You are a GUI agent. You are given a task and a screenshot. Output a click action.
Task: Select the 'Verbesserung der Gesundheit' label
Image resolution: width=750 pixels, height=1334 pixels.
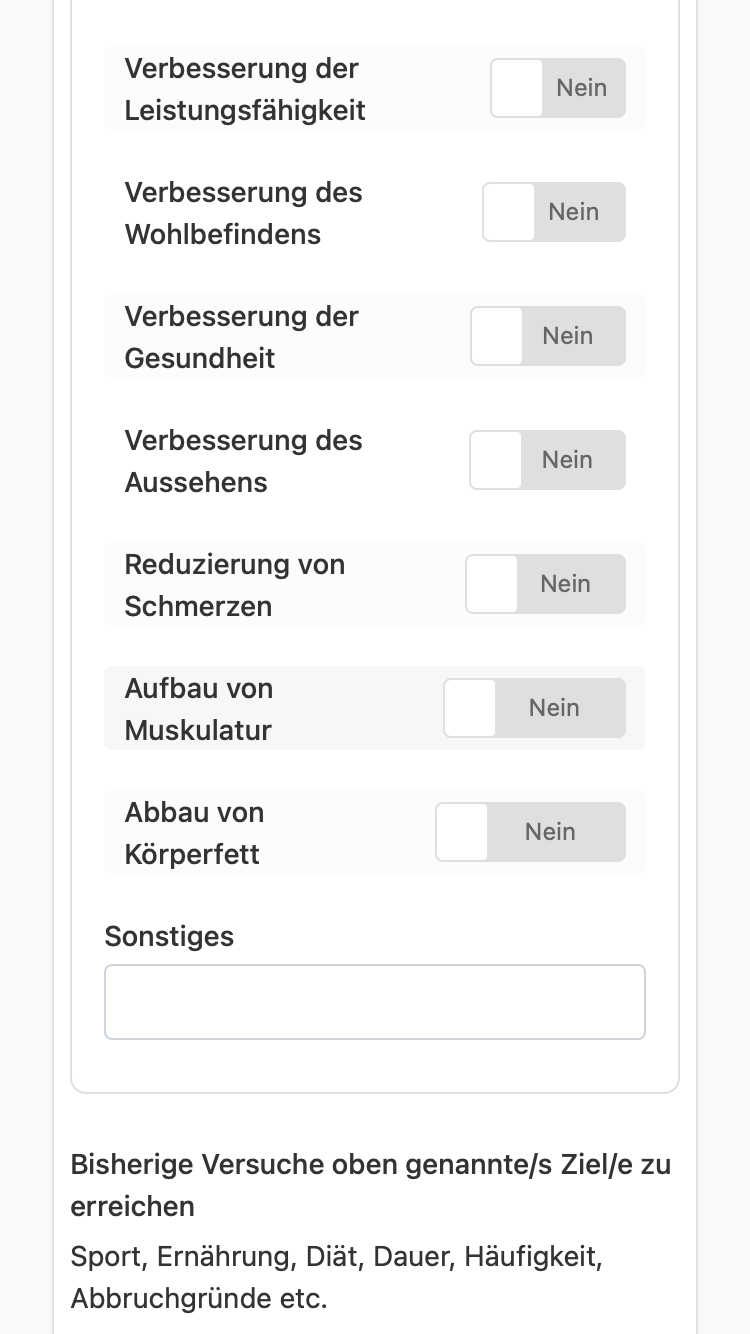[241, 337]
